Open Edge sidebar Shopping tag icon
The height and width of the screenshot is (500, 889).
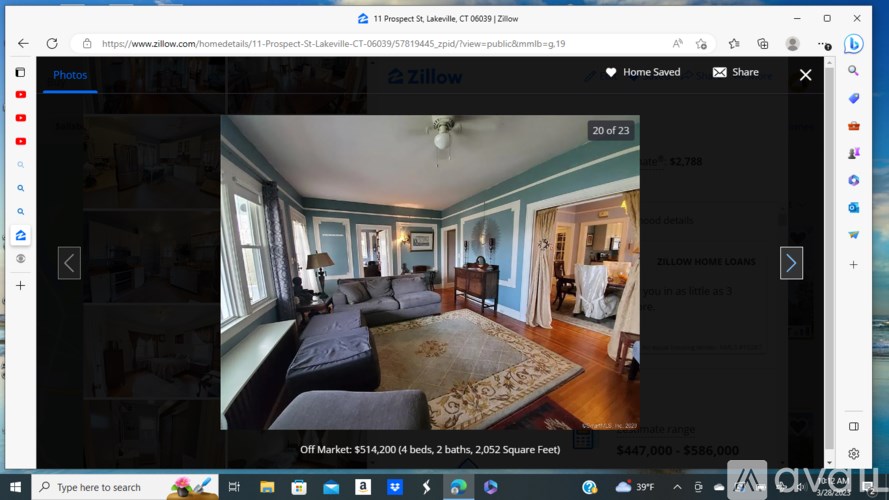[853, 98]
